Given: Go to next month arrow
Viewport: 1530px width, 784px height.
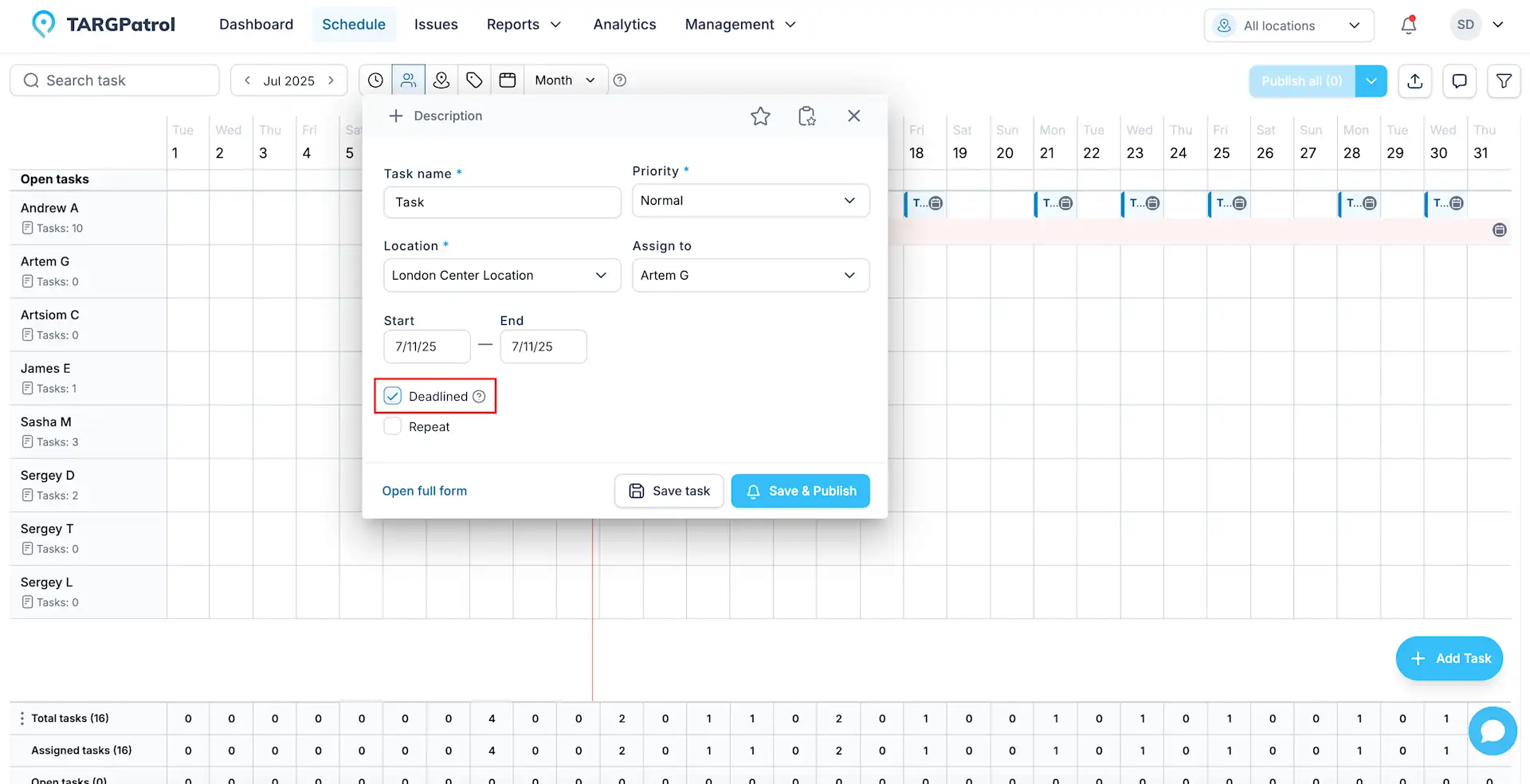Looking at the screenshot, I should [331, 80].
